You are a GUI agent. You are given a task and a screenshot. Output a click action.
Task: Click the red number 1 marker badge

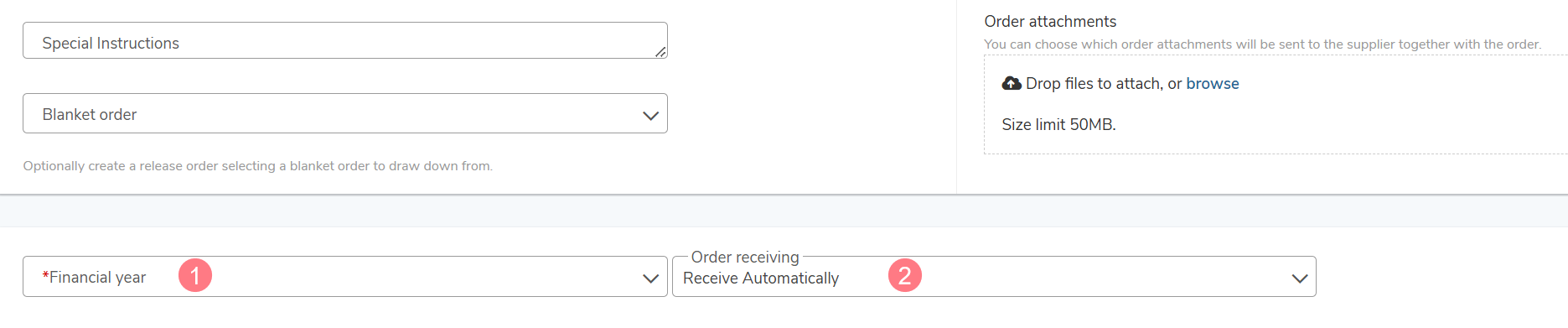coord(195,275)
